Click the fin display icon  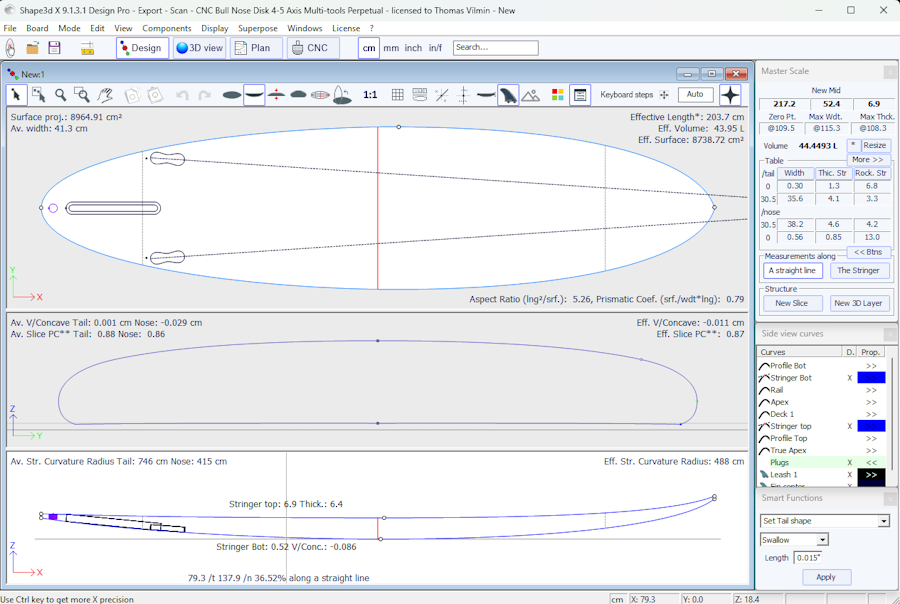point(509,95)
